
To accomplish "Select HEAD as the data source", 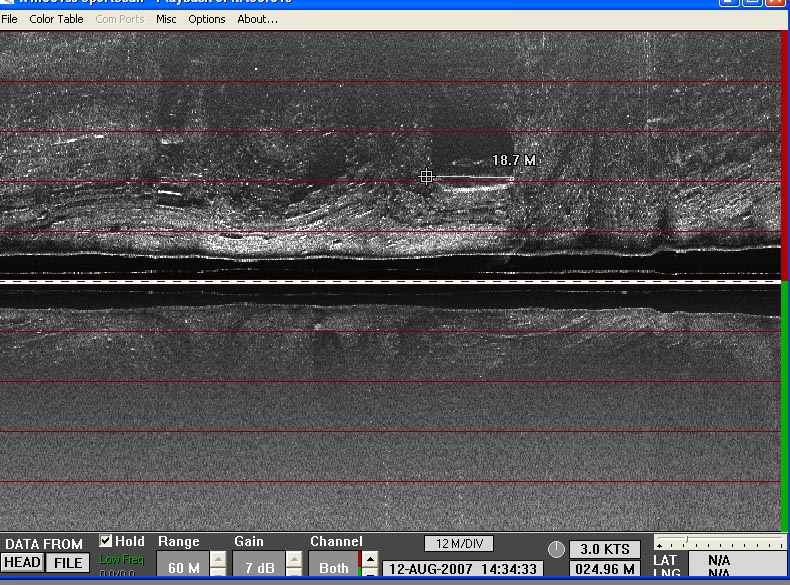I will [22, 563].
